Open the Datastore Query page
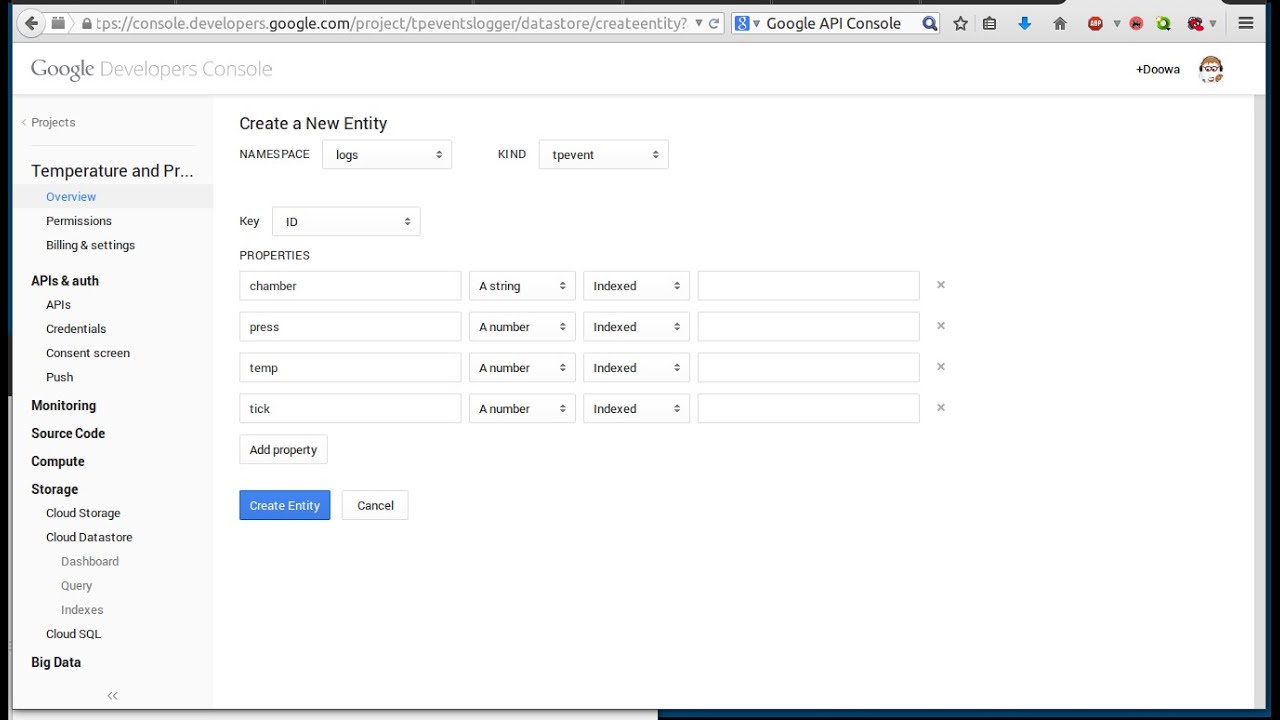Image resolution: width=1280 pixels, height=720 pixels. pos(76,586)
